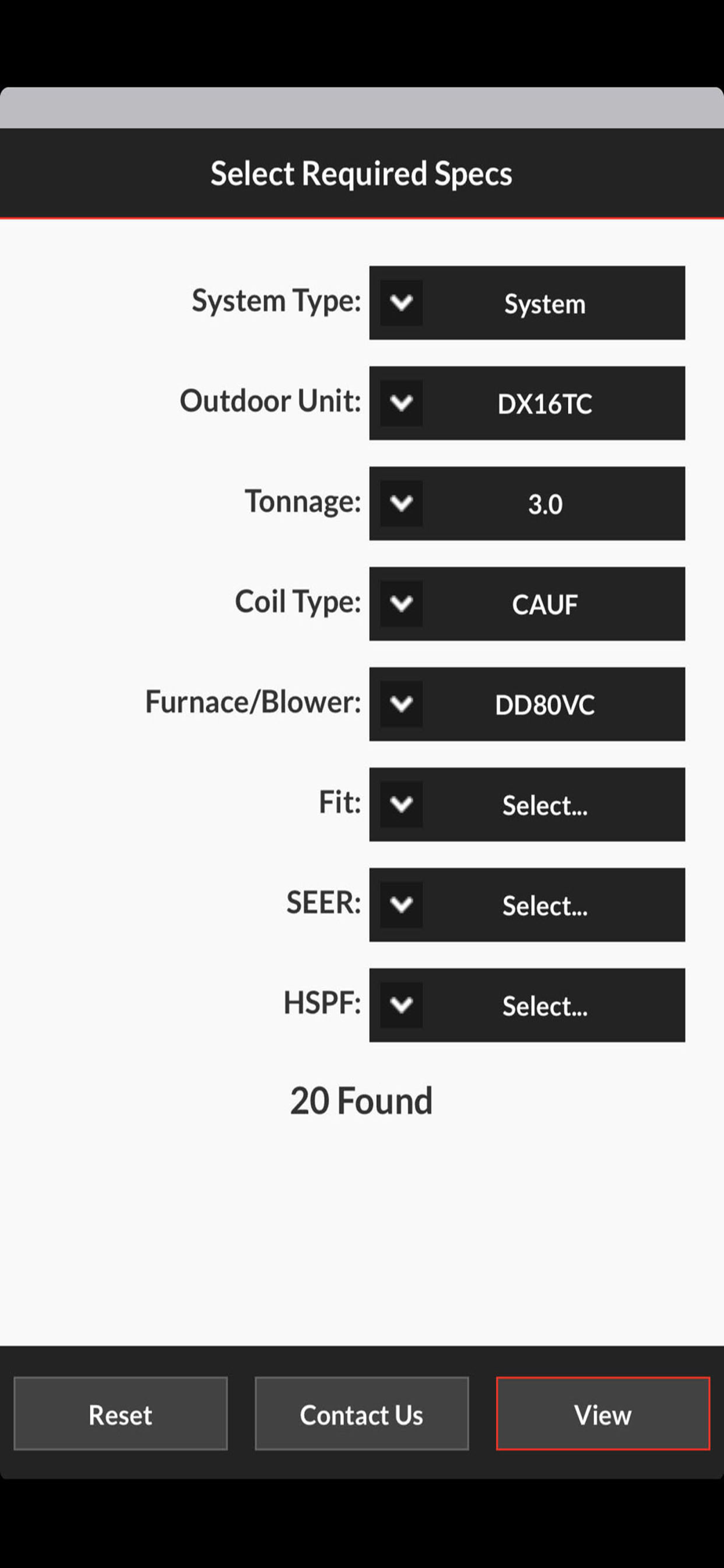The image size is (724, 1568).
Task: Change the Tonnage value 3.0
Action: coord(527,503)
